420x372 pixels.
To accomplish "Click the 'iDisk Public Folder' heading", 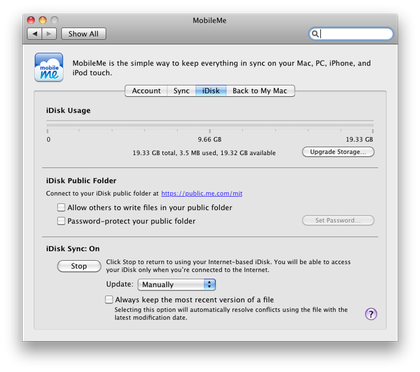I will pyautogui.click(x=81, y=181).
